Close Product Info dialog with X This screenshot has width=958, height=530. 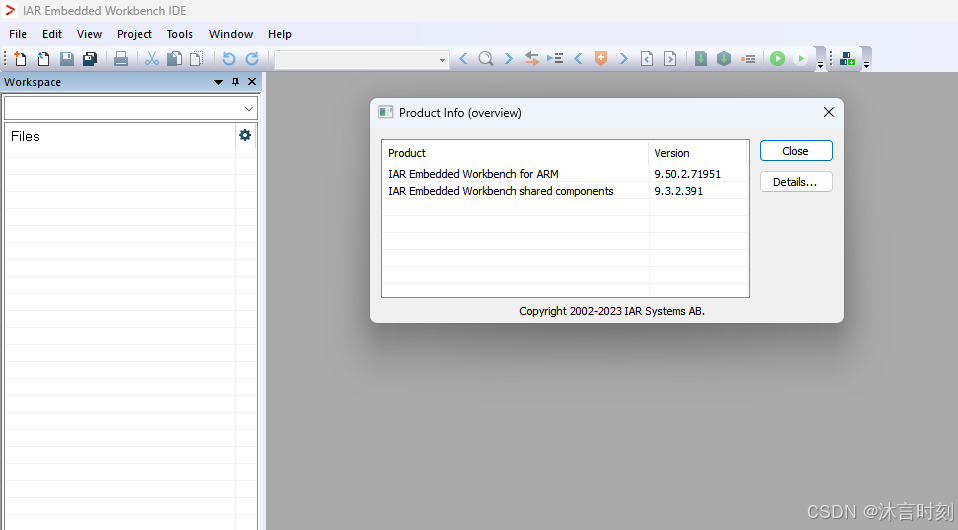tap(828, 112)
